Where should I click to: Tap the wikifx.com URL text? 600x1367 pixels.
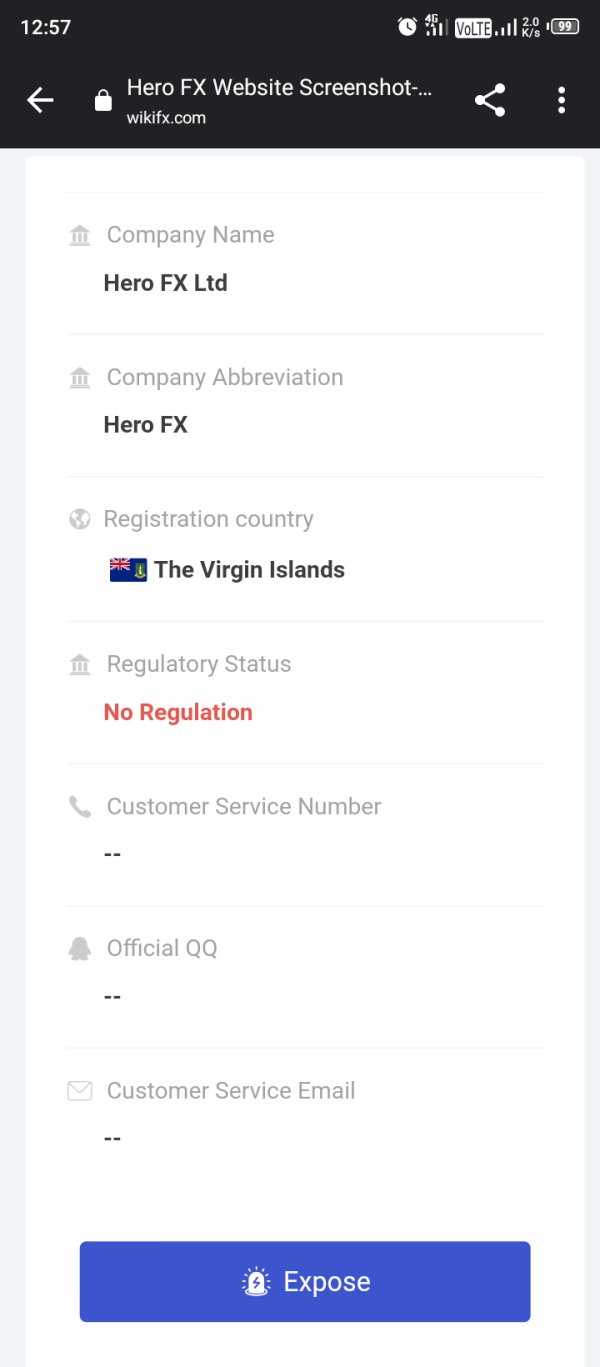(166, 118)
